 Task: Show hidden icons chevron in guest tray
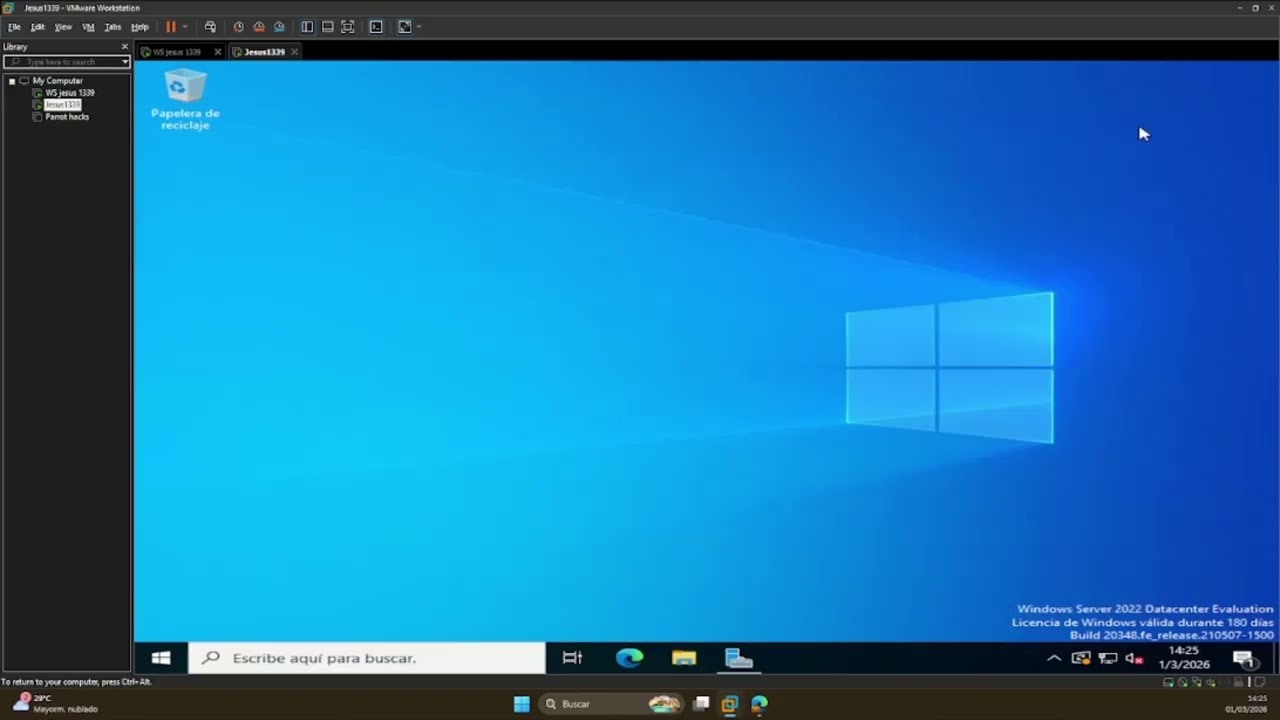pyautogui.click(x=1054, y=658)
